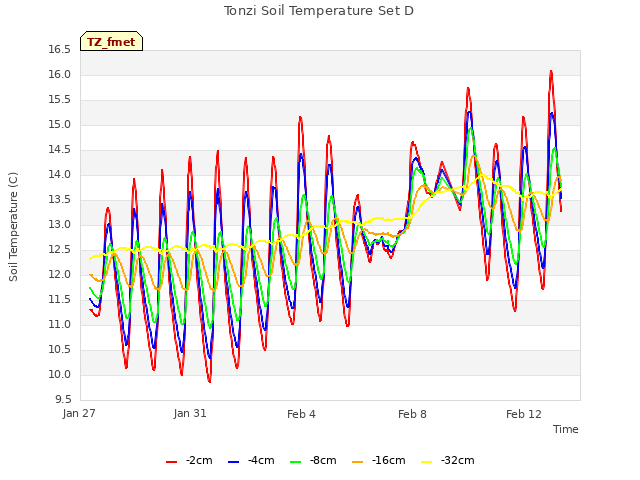Click the highest red peak near 16.0

click(551, 72)
